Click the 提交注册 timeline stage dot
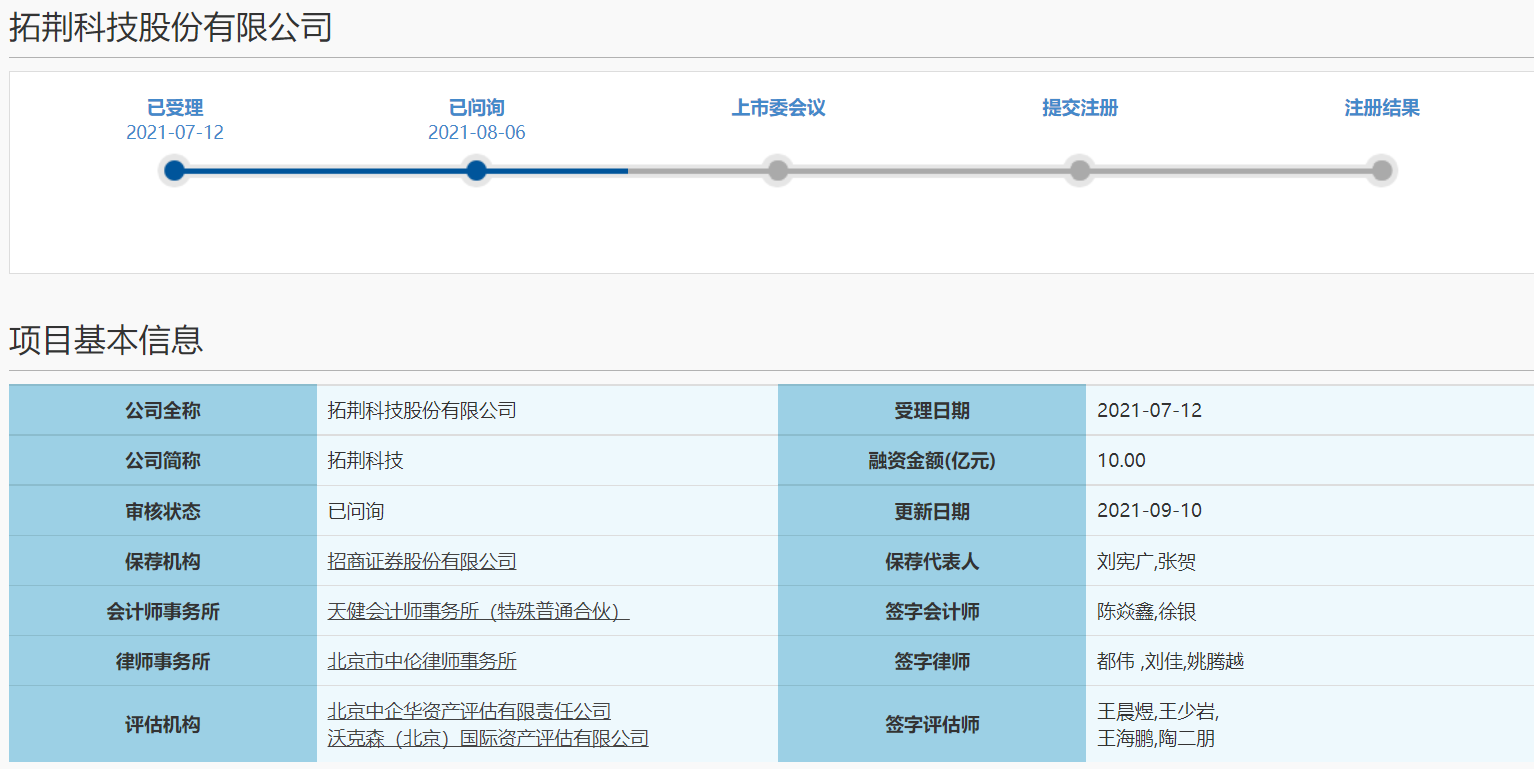 tap(1080, 171)
